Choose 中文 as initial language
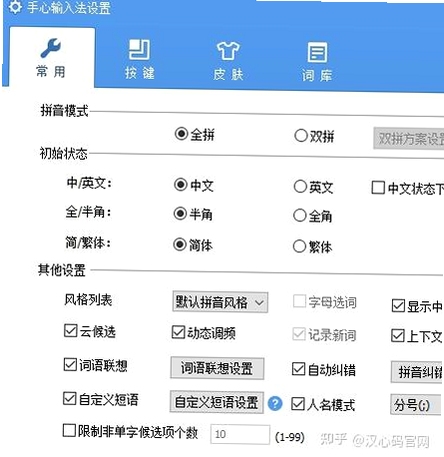444x457 pixels. click(181, 184)
